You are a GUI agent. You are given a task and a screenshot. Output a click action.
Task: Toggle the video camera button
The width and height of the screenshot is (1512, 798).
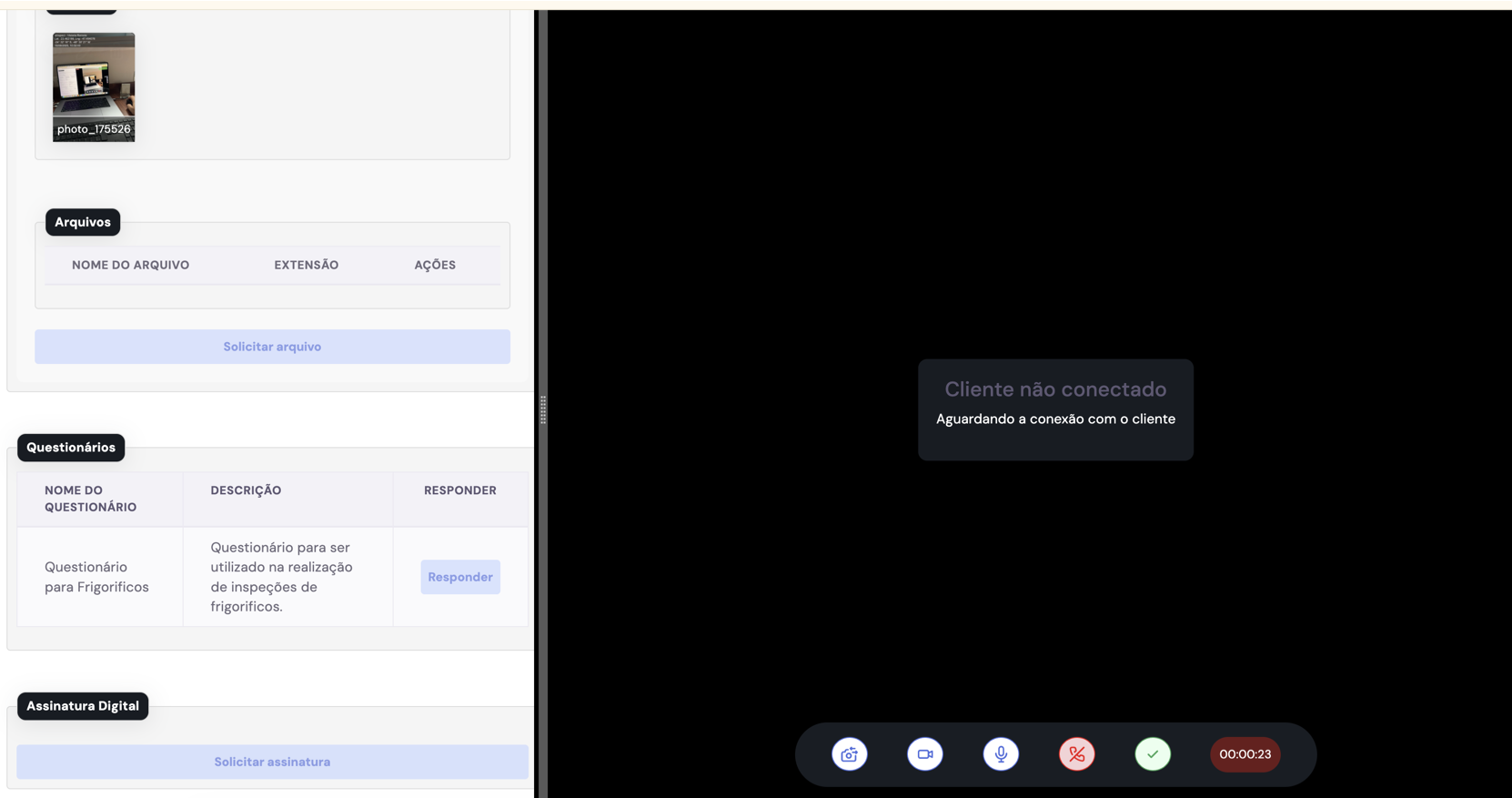(x=925, y=754)
